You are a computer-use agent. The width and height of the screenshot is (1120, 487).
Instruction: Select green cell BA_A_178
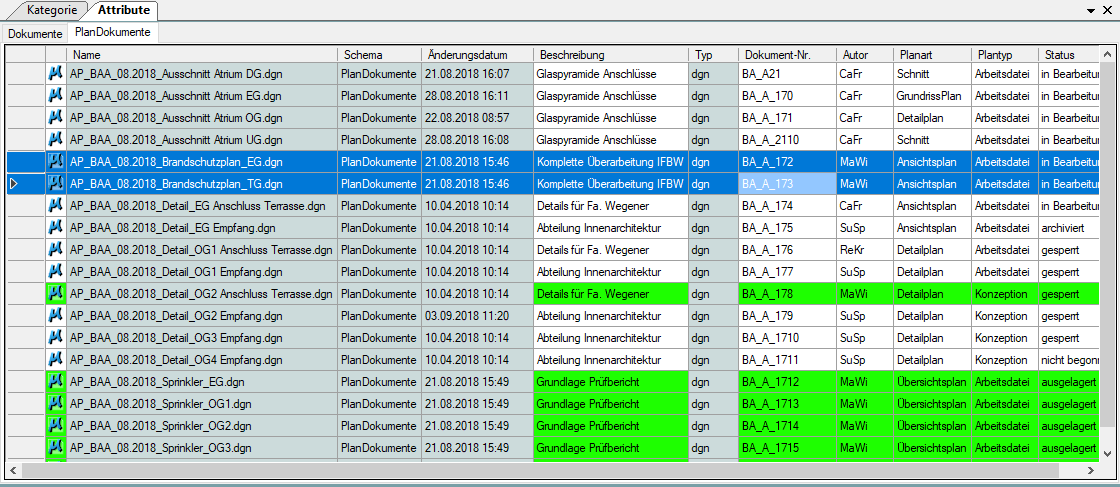787,294
